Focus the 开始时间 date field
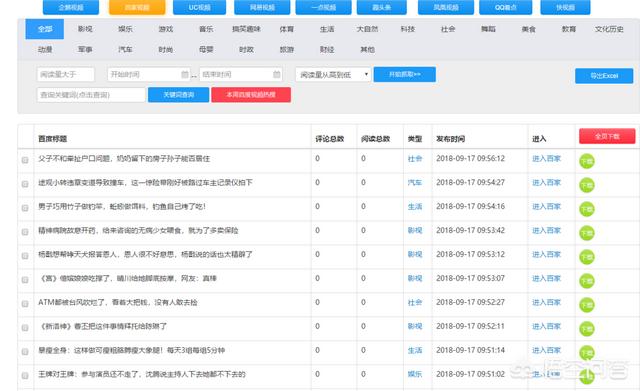Screen dimensions: 640x391 (x=149, y=74)
